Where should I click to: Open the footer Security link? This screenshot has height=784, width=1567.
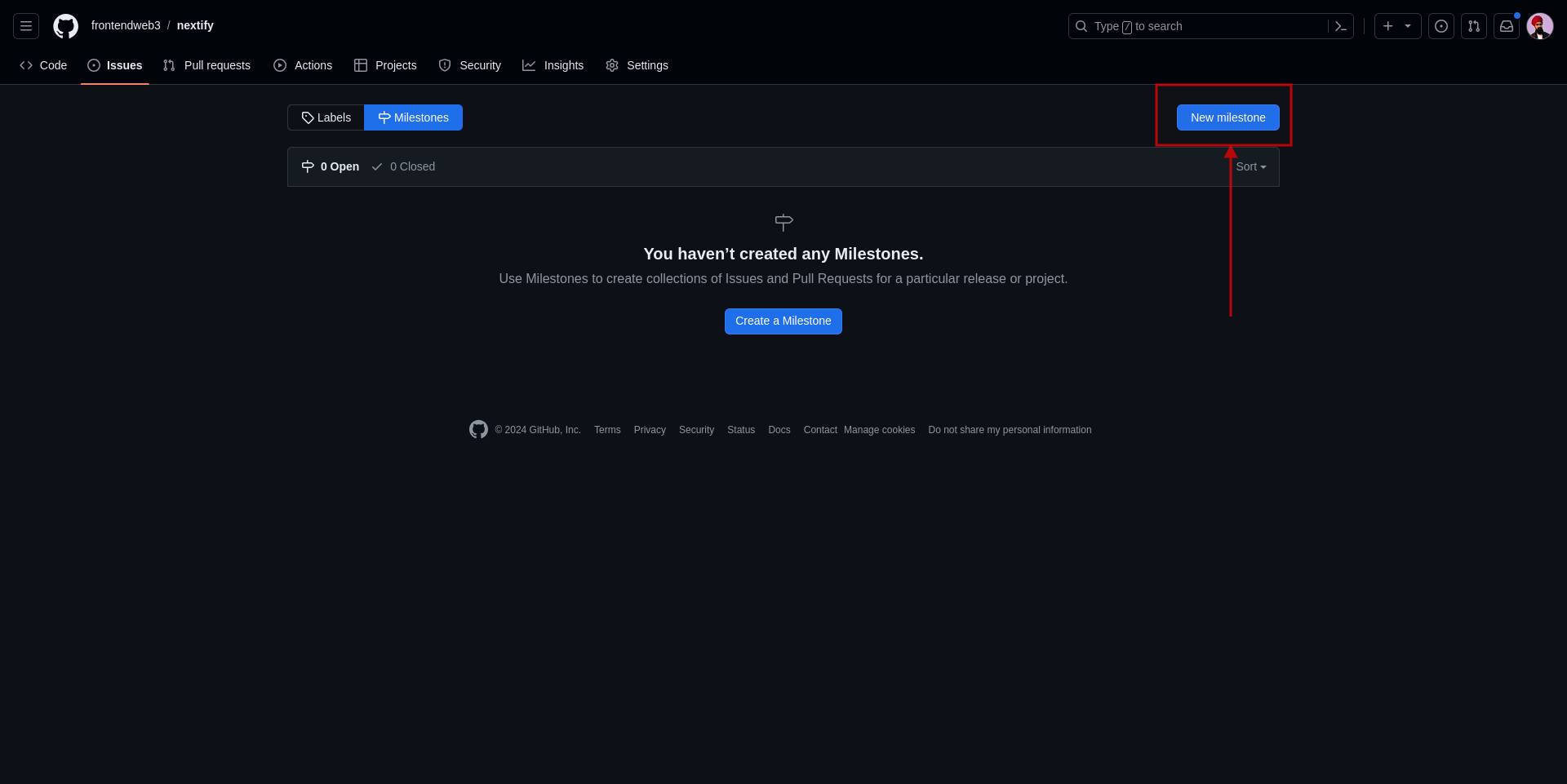696,430
